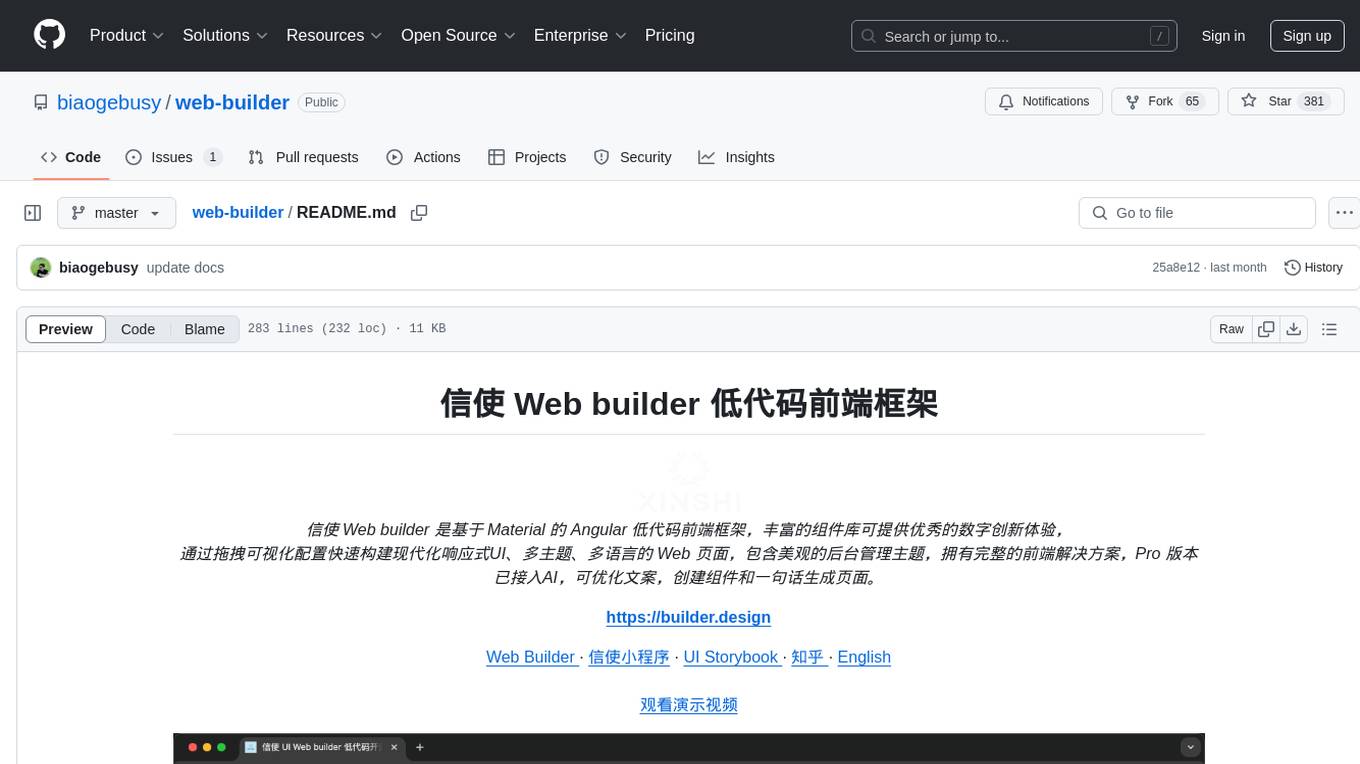Open the 信使小程序 link
The height and width of the screenshot is (764, 1360).
pyautogui.click(x=629, y=657)
